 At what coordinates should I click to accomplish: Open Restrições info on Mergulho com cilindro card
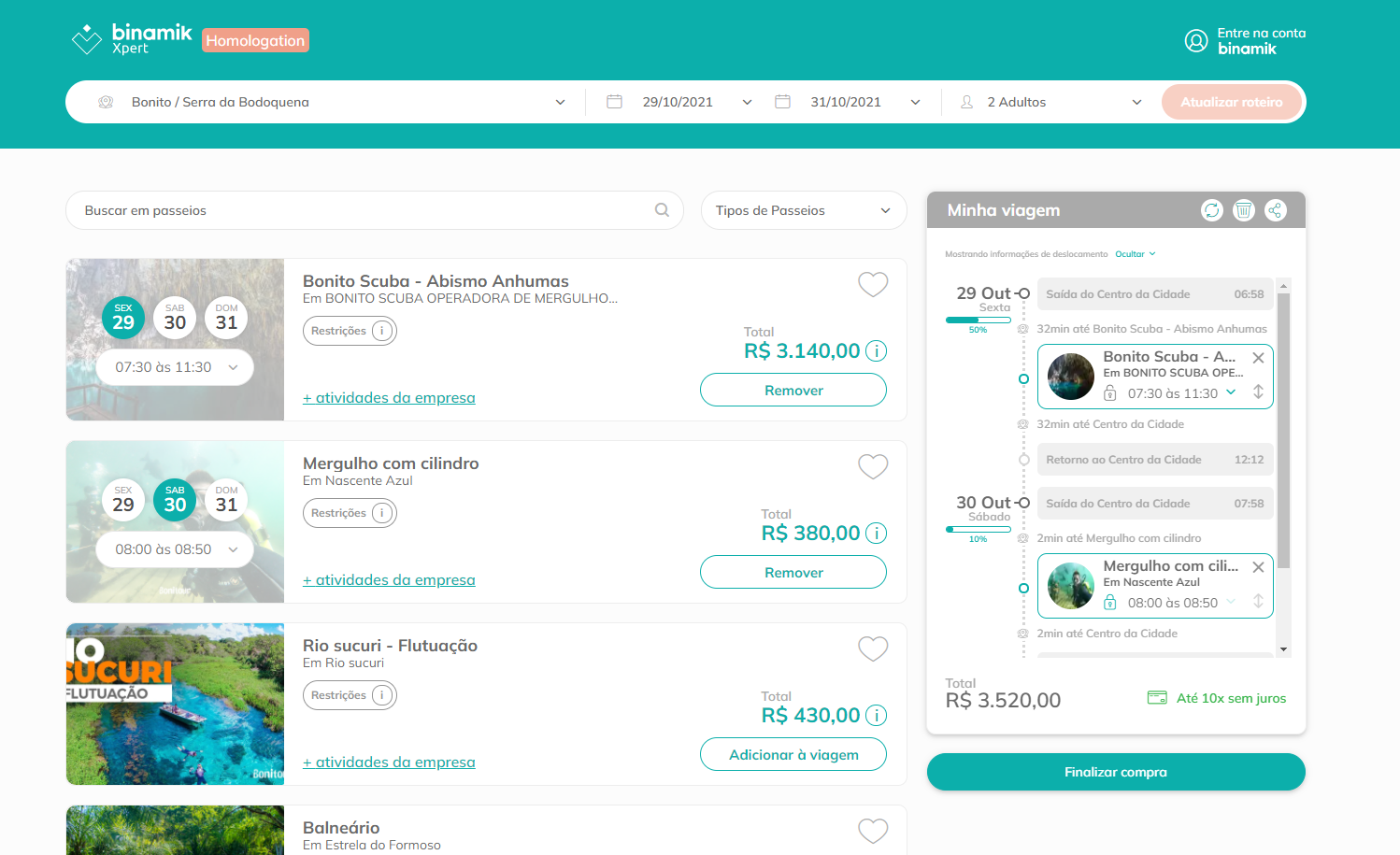(x=350, y=513)
